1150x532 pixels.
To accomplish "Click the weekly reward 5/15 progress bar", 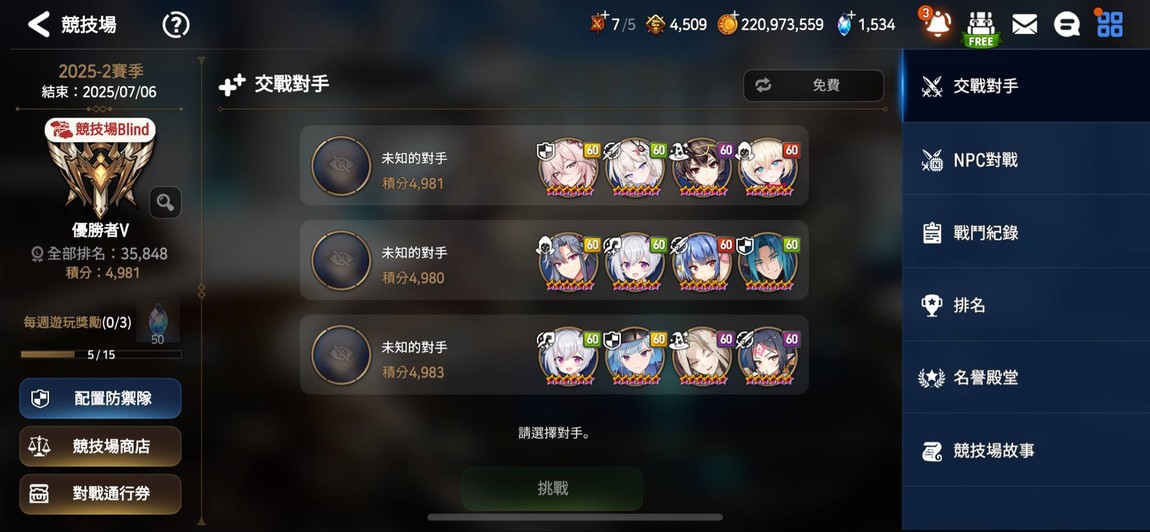I will pos(101,354).
